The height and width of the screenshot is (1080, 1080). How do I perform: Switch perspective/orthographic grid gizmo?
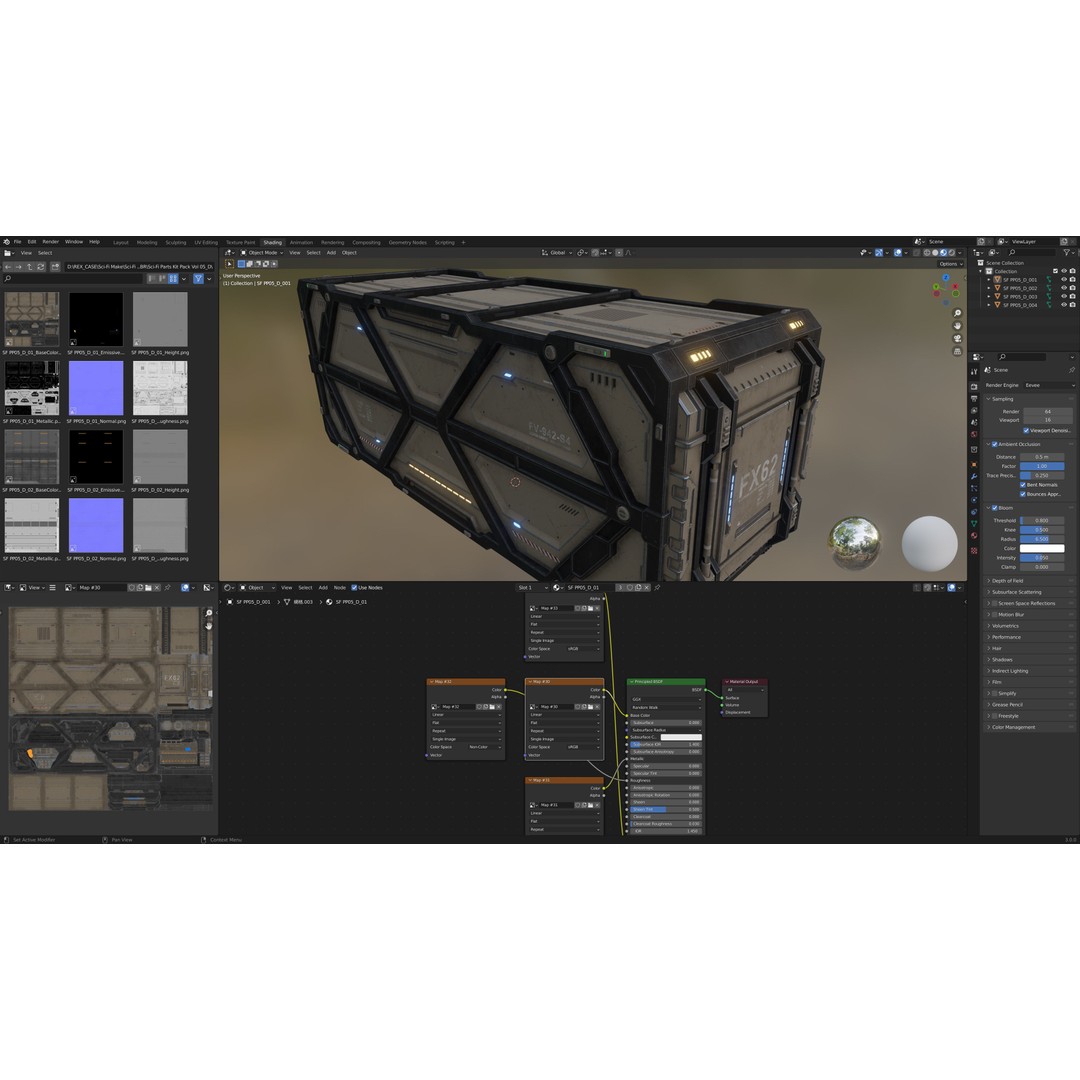pos(957,351)
